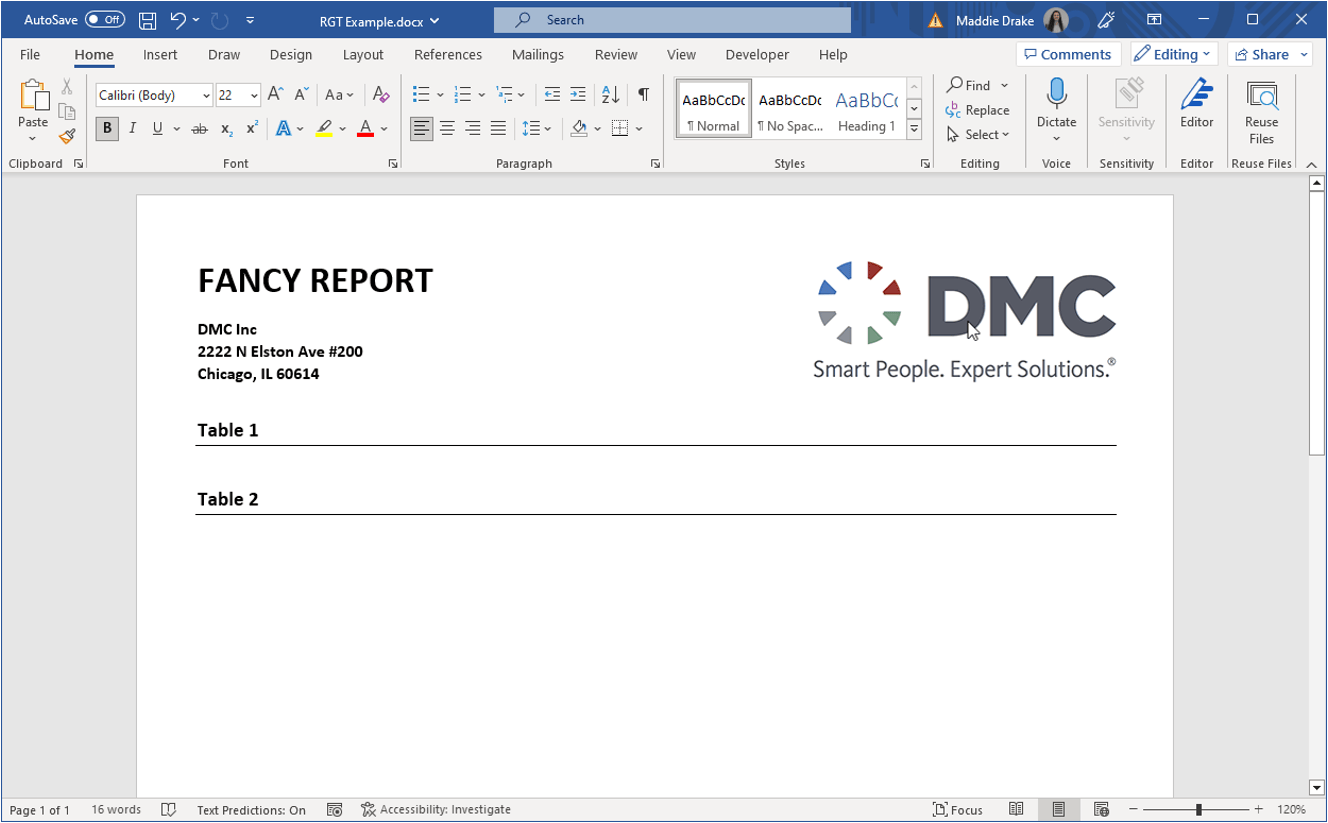
Task: Toggle Underline formatting
Action: point(157,128)
